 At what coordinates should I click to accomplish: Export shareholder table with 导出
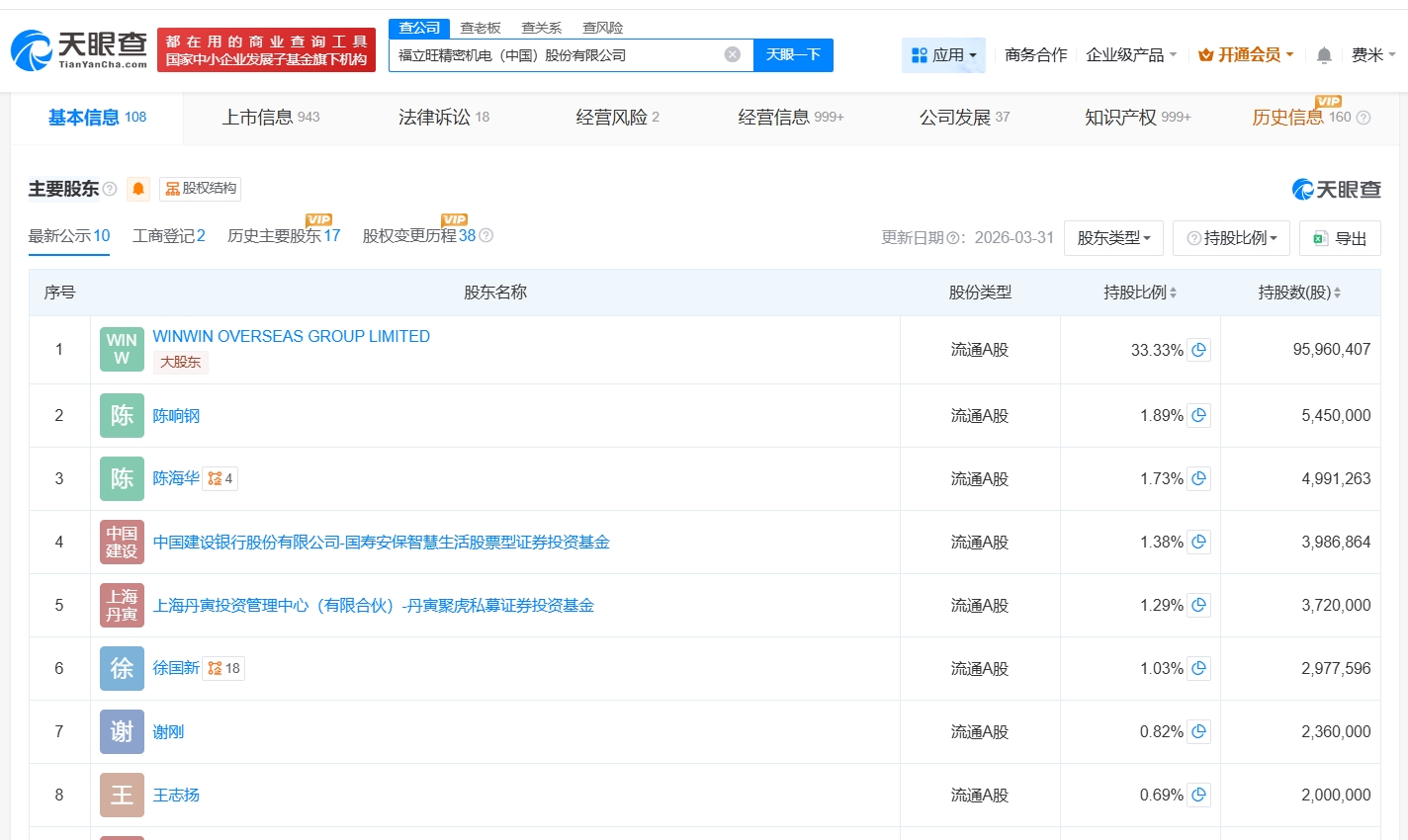pyautogui.click(x=1340, y=238)
